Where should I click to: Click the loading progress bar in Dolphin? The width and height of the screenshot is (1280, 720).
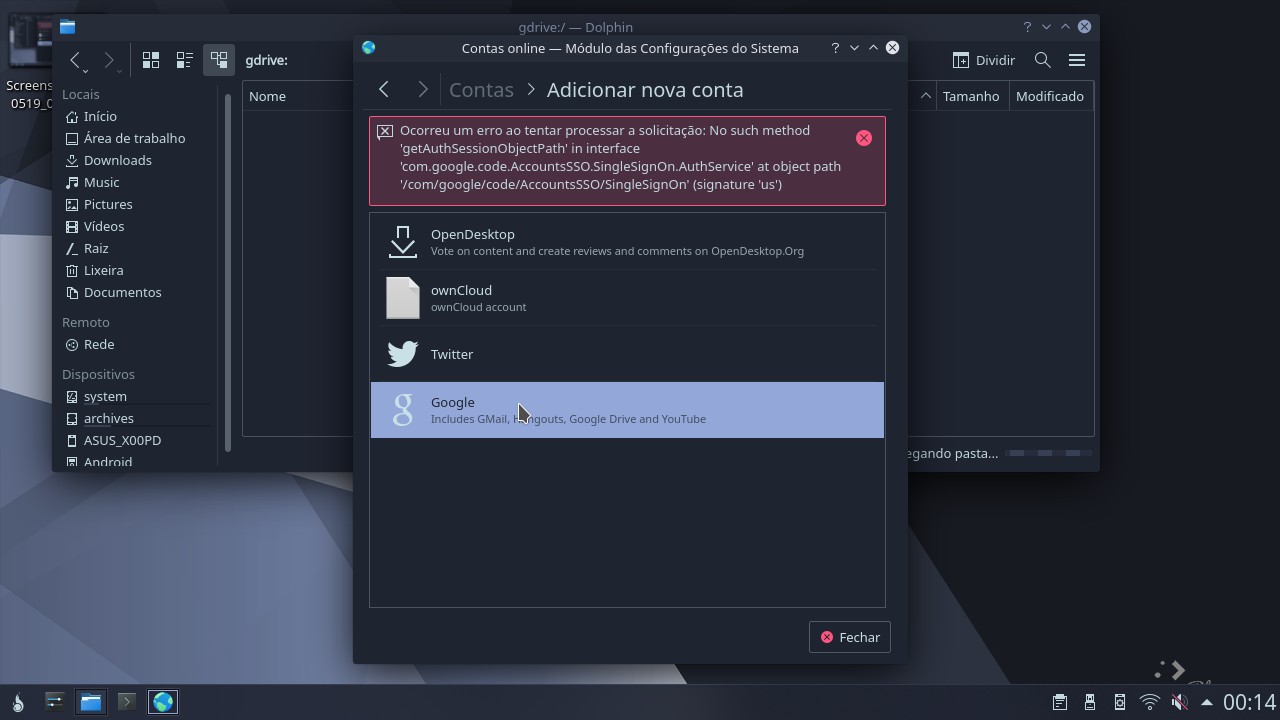1048,453
